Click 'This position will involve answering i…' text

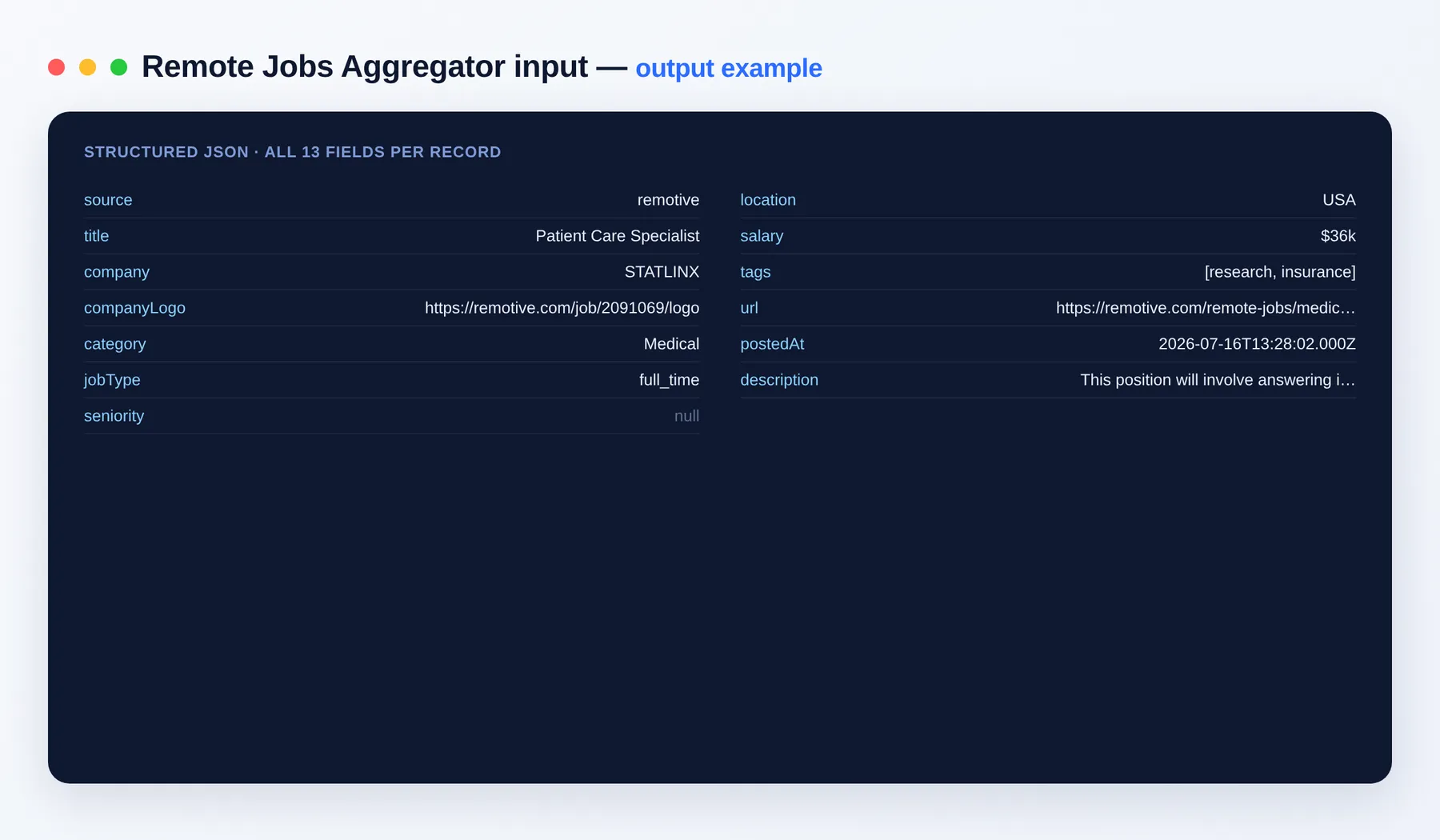click(1218, 380)
